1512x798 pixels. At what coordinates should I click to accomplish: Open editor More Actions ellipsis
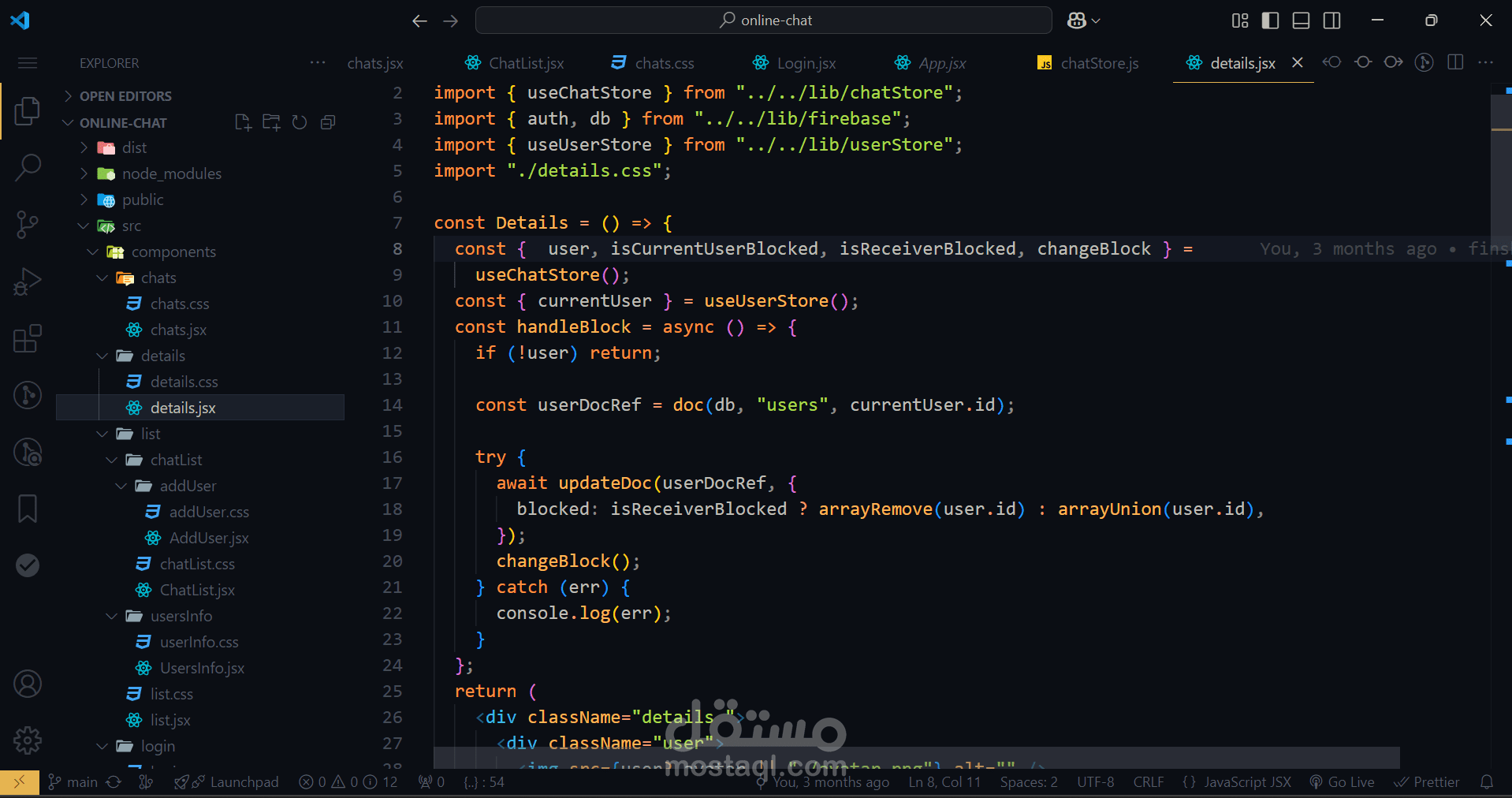tap(1485, 62)
